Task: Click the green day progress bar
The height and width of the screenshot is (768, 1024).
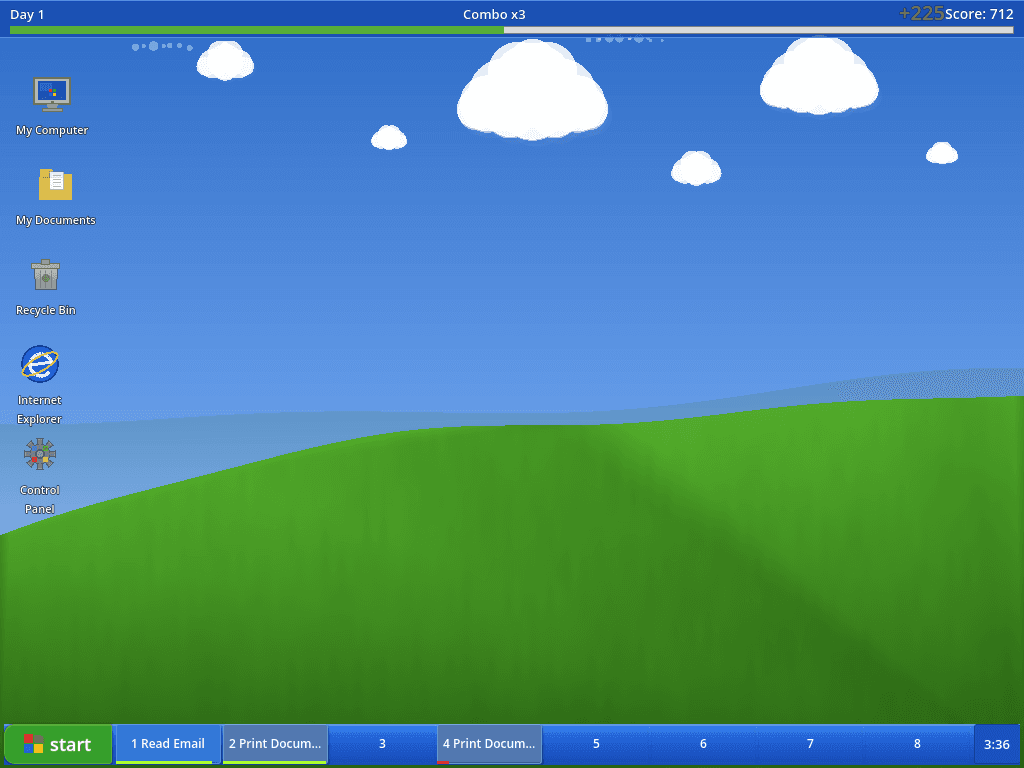Action: point(257,30)
